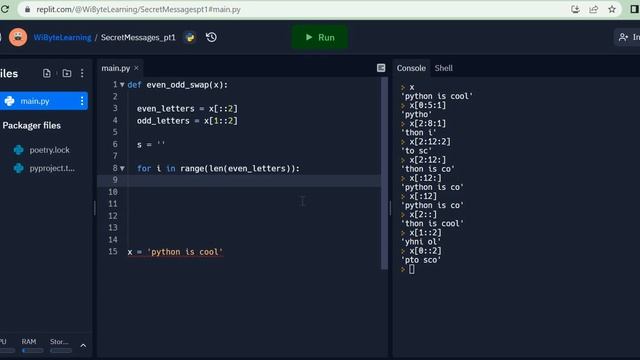This screenshot has height=360, width=640.
Task: Click the odd_letters = x[1::2] line
Action: [x=187, y=120]
